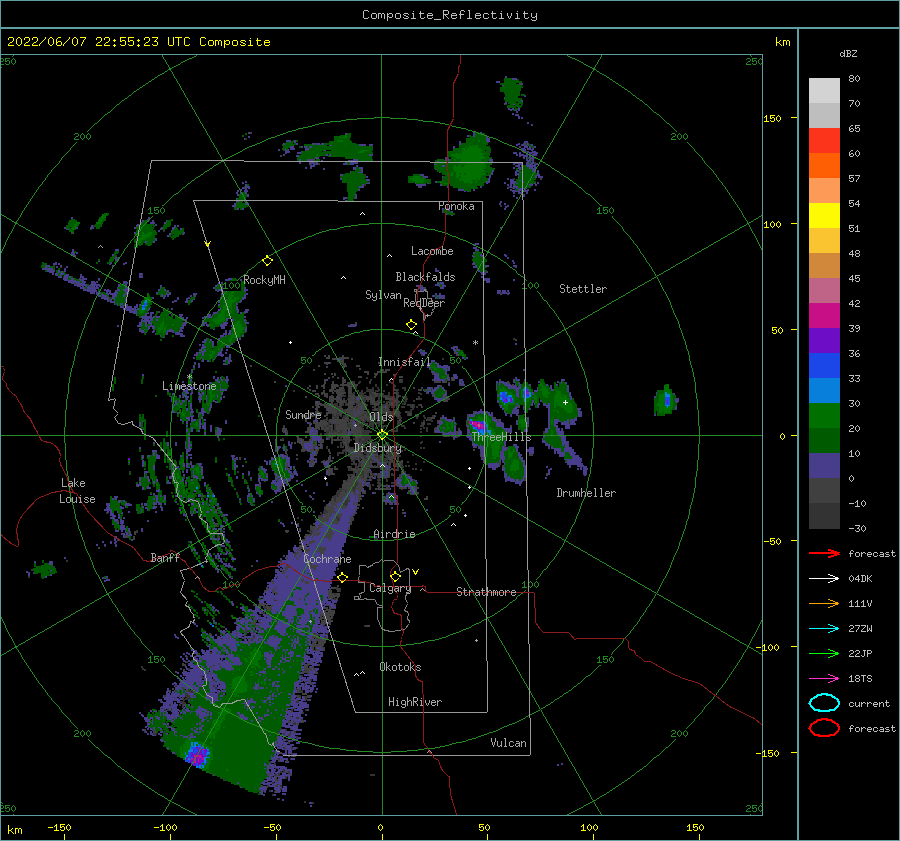Pick the 39 dBZ magenta color swatch
900x841 pixels.
click(x=824, y=315)
